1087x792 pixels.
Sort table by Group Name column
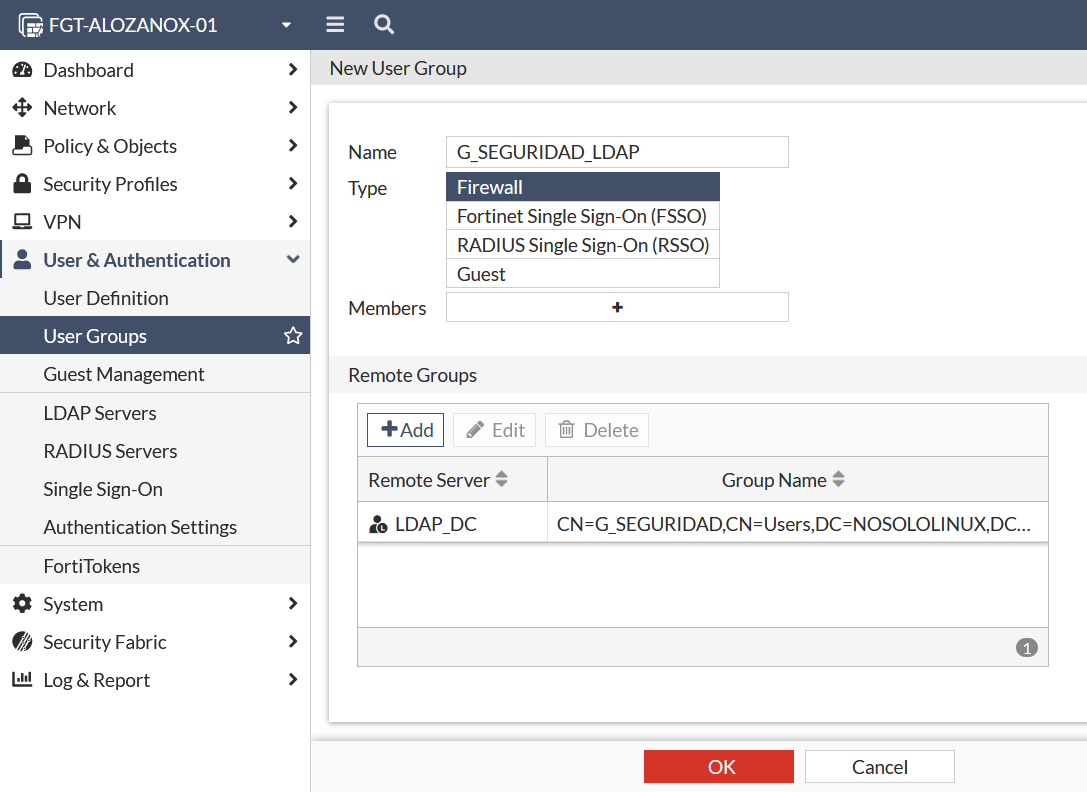(x=839, y=480)
